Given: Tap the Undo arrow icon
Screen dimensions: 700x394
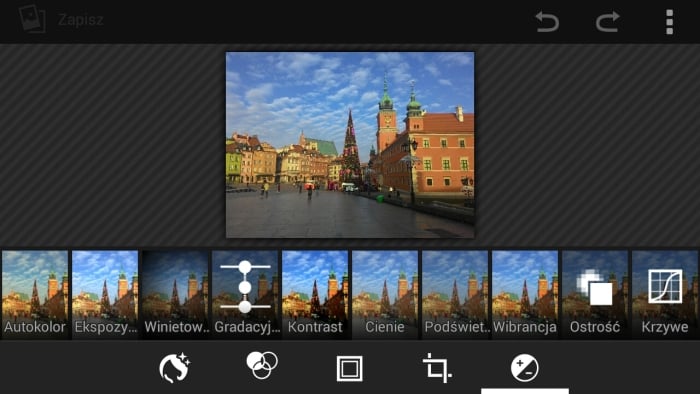Looking at the screenshot, I should pyautogui.click(x=547, y=21).
